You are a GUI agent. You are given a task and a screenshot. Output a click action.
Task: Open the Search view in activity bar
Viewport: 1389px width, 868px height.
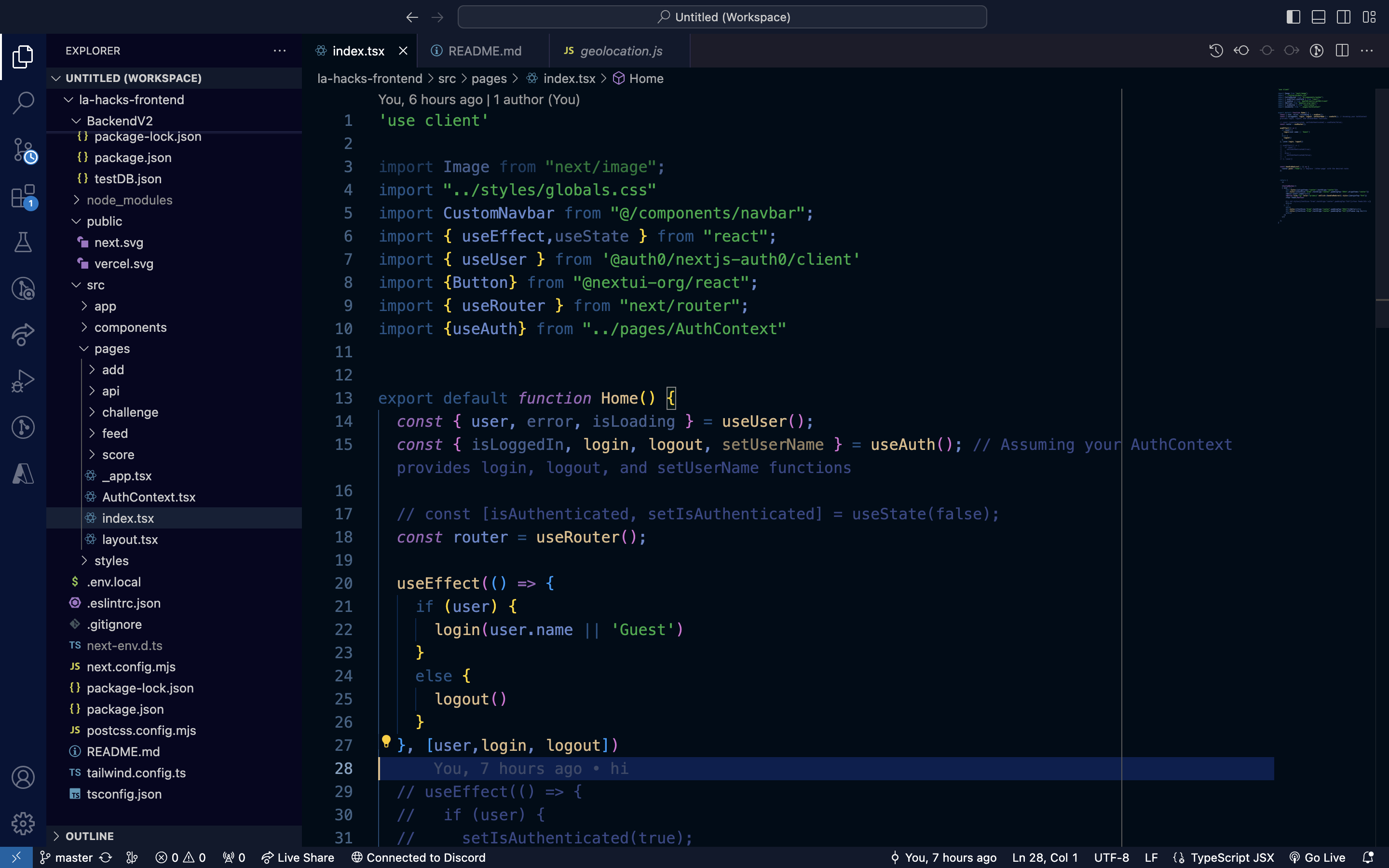[23, 103]
